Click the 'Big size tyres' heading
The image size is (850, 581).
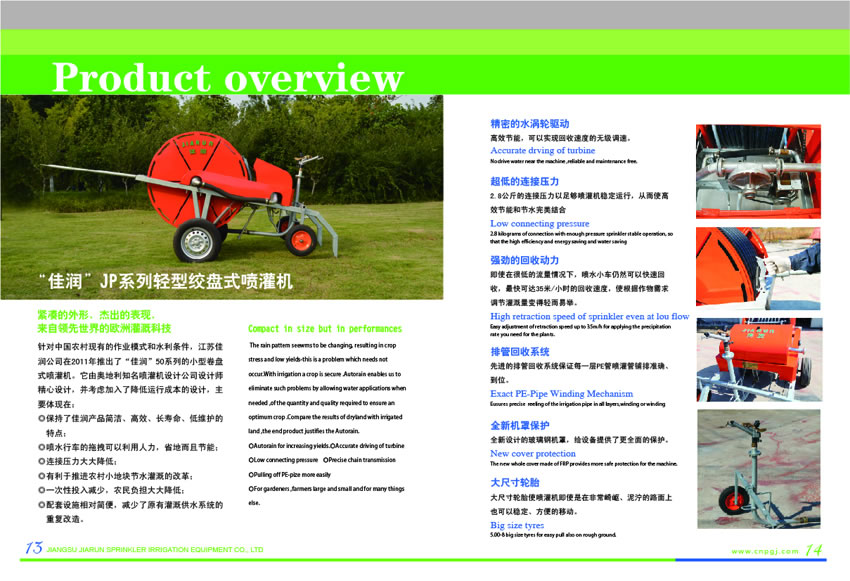click(x=517, y=524)
